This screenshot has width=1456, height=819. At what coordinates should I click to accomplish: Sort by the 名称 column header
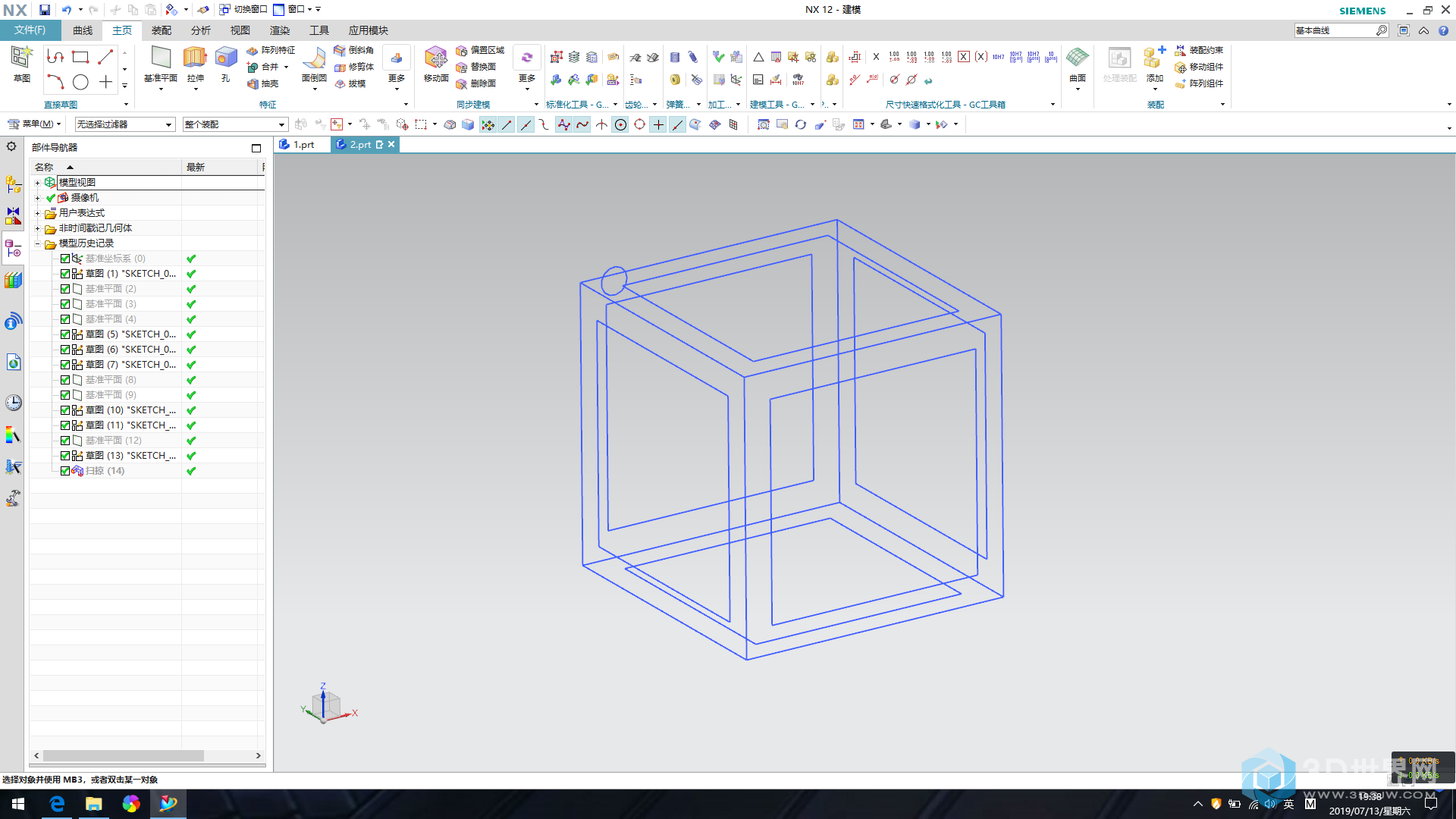[105, 167]
